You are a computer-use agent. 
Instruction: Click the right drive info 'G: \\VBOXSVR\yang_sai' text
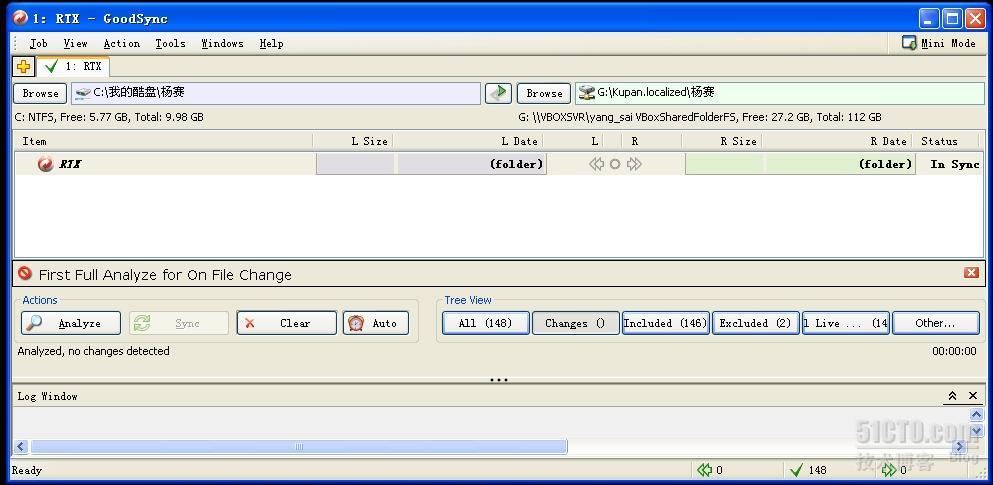700,117
